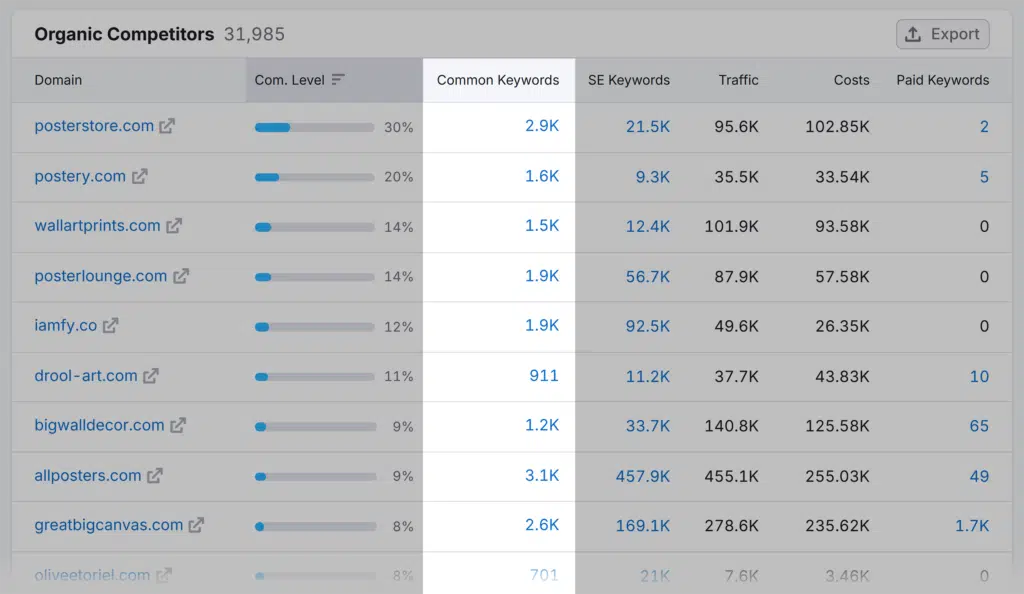Click the Export button
The image size is (1024, 594).
coord(942,34)
